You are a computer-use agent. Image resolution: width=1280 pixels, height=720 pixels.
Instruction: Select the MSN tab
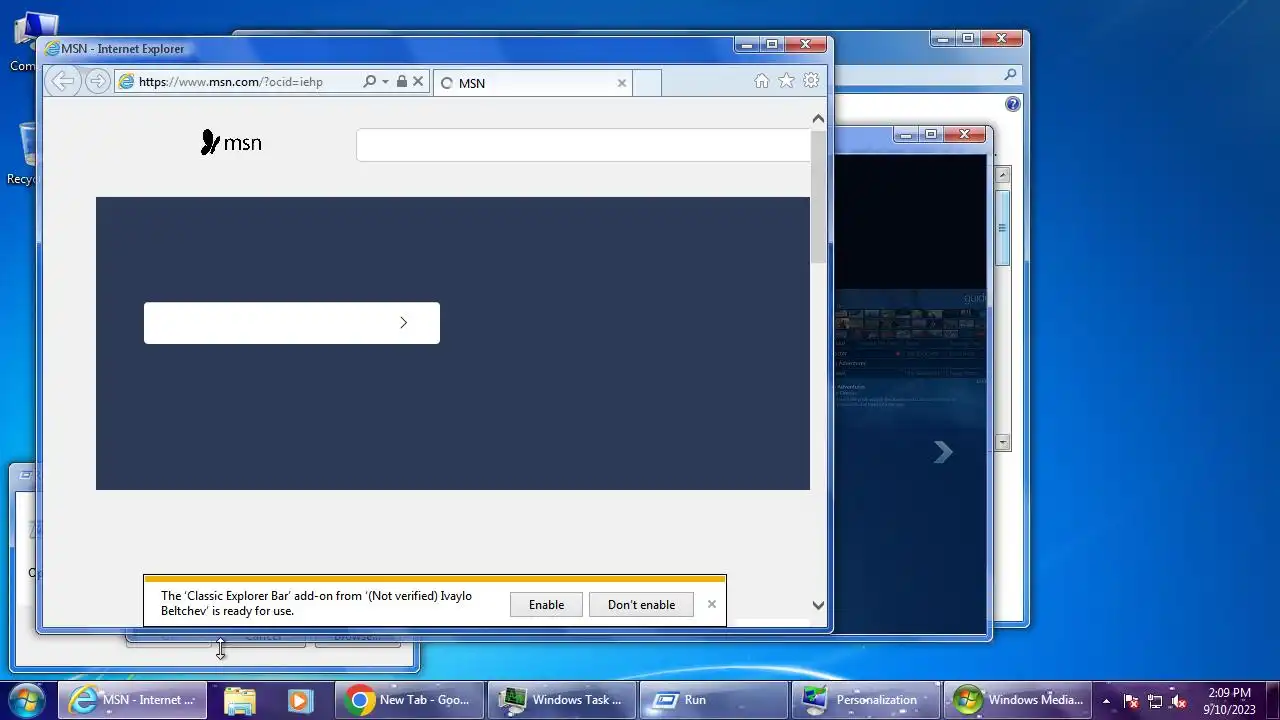click(x=532, y=83)
